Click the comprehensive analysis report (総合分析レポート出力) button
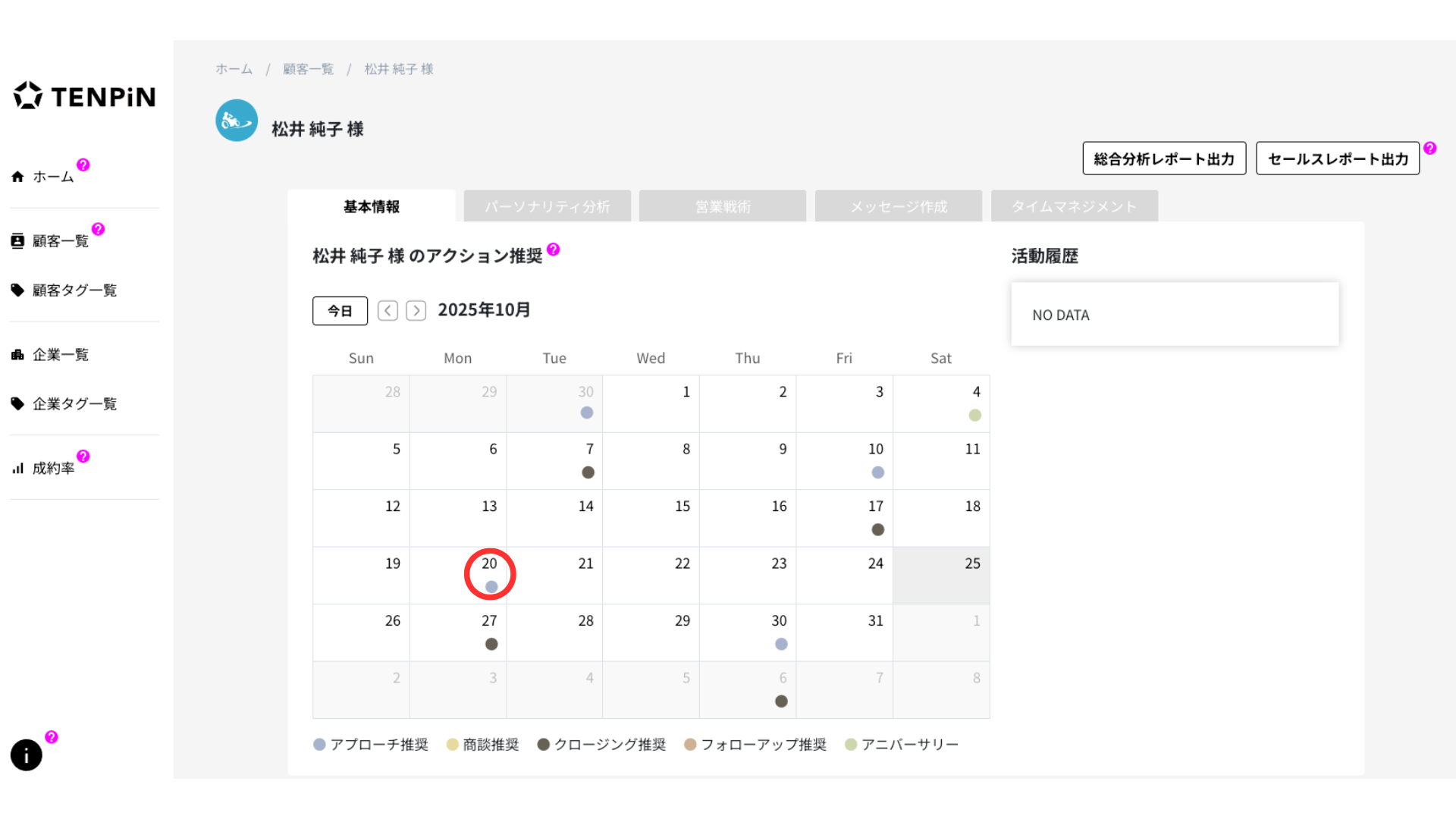The height and width of the screenshot is (819, 1456). [x=1164, y=158]
